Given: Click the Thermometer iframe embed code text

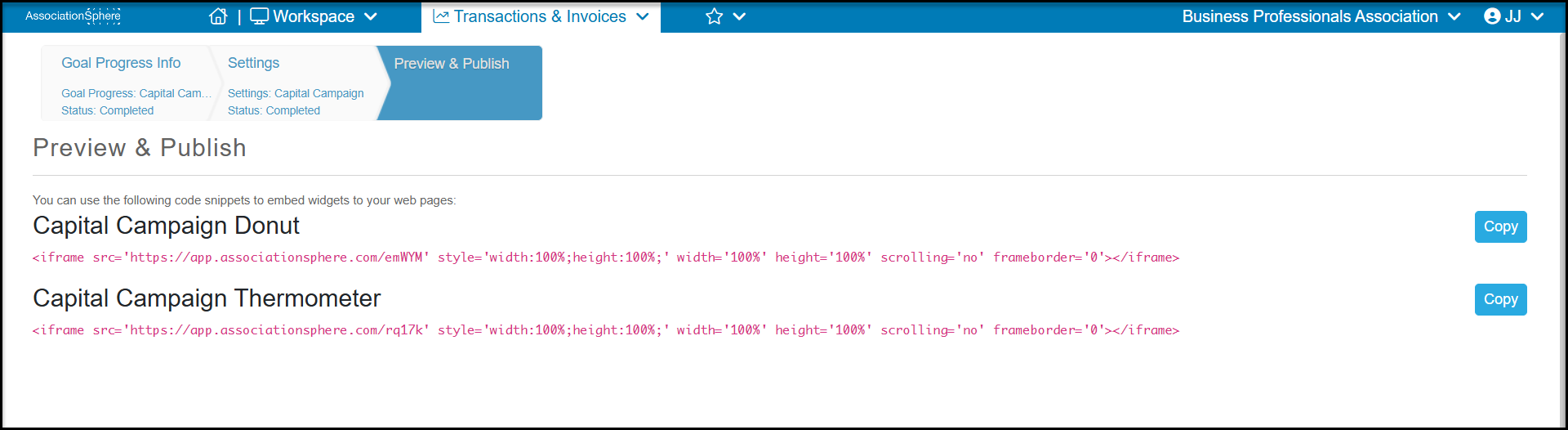Looking at the screenshot, I should 606,330.
